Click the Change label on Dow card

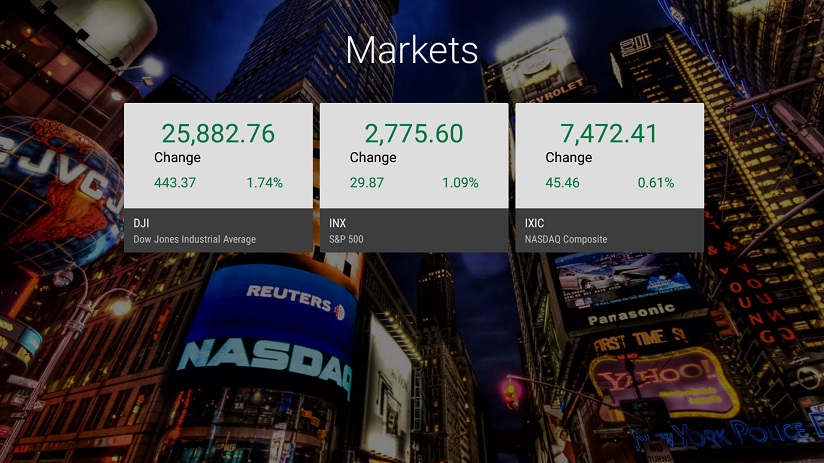pyautogui.click(x=177, y=157)
